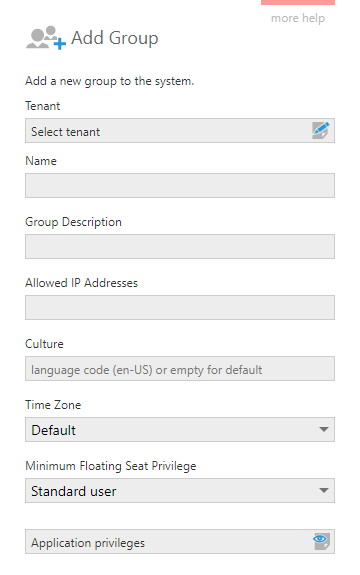Open the Application privileges field
360x575 pixels.
click(180, 541)
